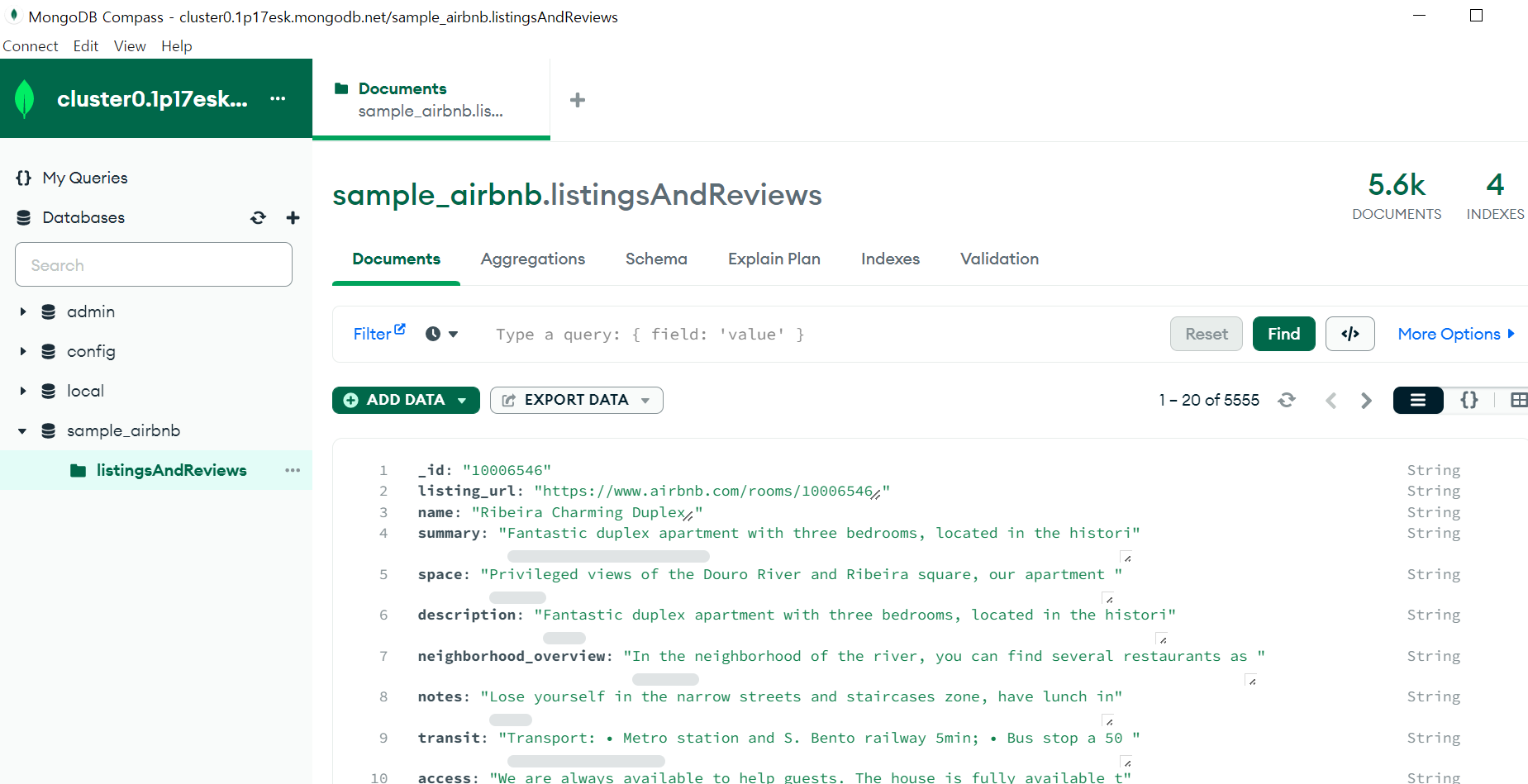
Task: Select the local database entry
Action: pos(85,391)
